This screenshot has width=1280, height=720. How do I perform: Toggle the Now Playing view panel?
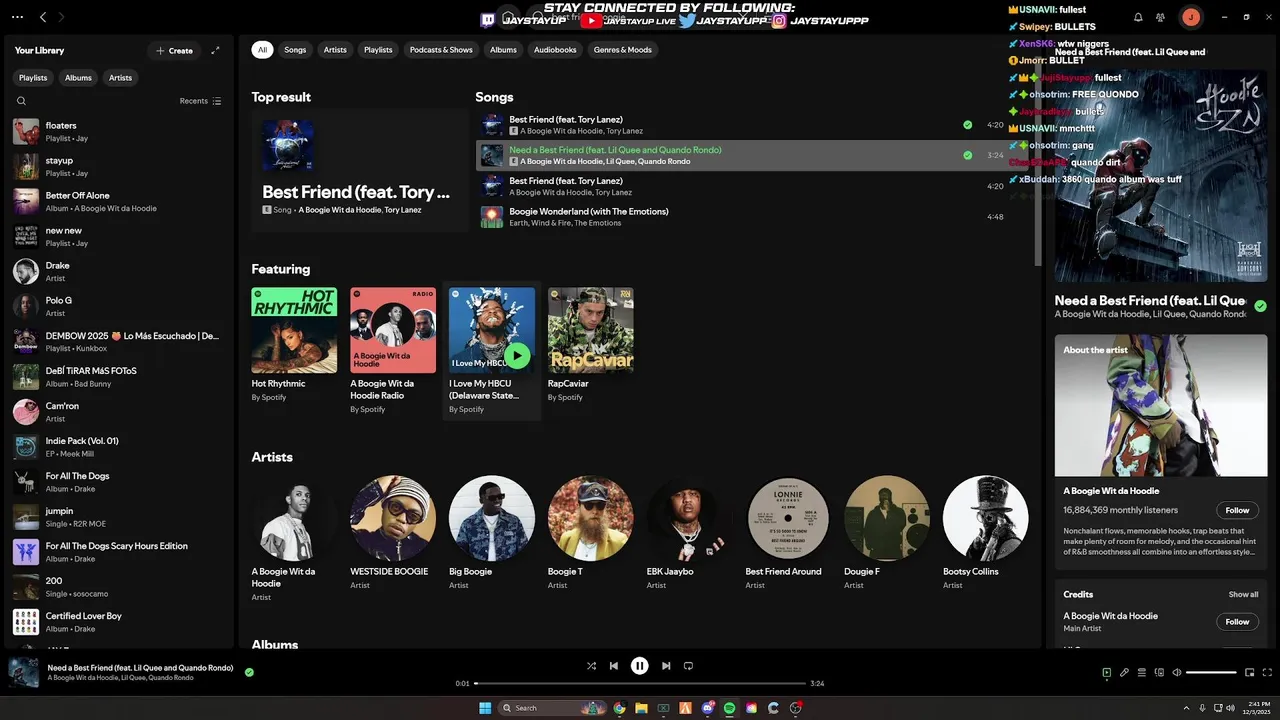tap(1106, 672)
